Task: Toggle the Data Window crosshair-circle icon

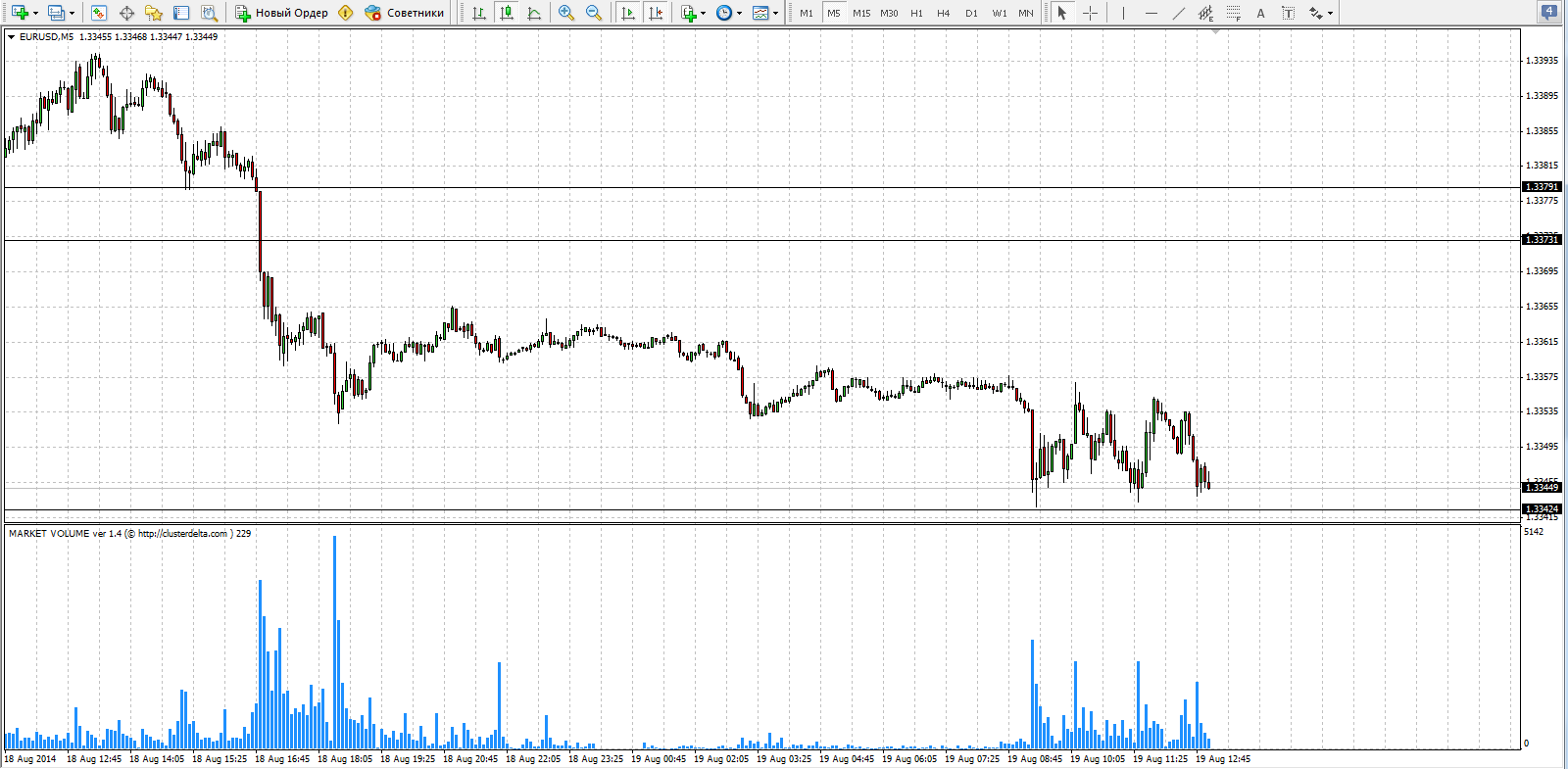Action: 126,13
